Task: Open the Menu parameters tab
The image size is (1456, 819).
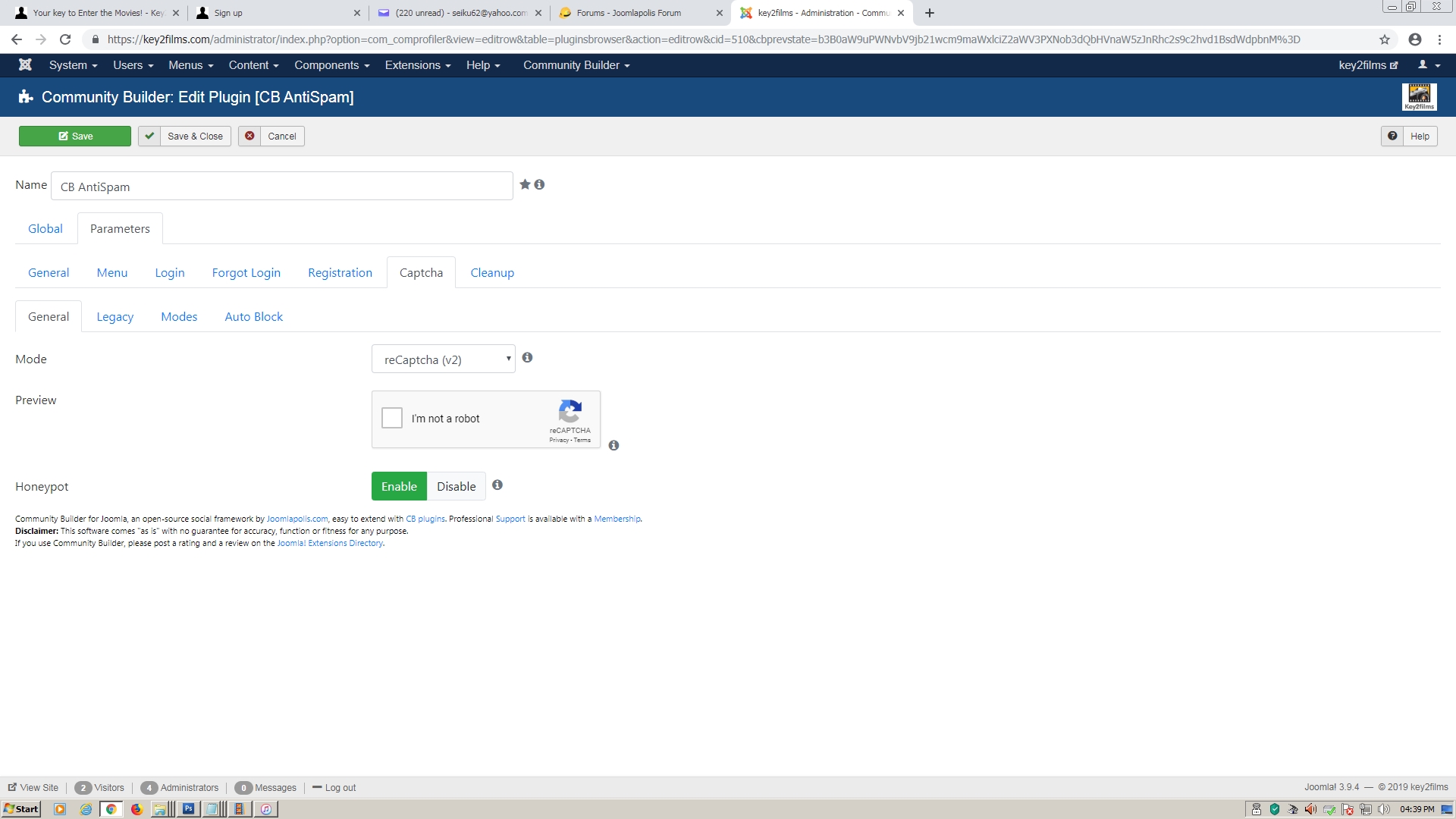Action: pos(112,272)
